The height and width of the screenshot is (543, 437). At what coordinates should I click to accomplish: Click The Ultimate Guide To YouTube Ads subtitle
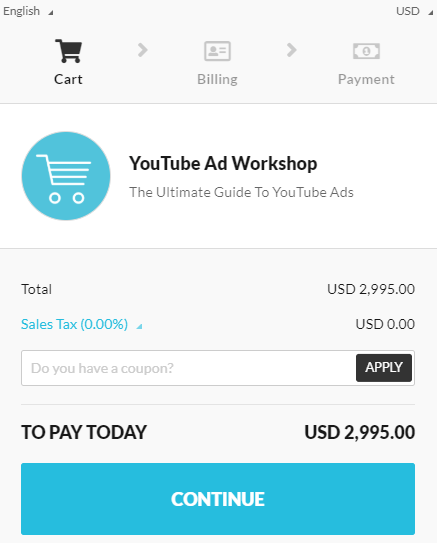tap(241, 192)
